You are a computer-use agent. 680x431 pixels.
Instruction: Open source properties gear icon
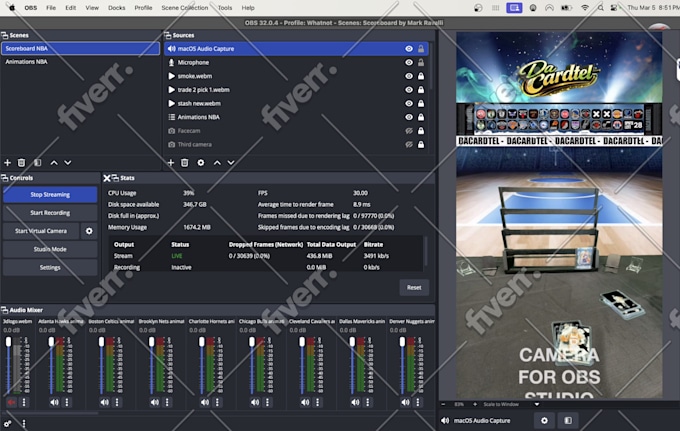pos(201,163)
